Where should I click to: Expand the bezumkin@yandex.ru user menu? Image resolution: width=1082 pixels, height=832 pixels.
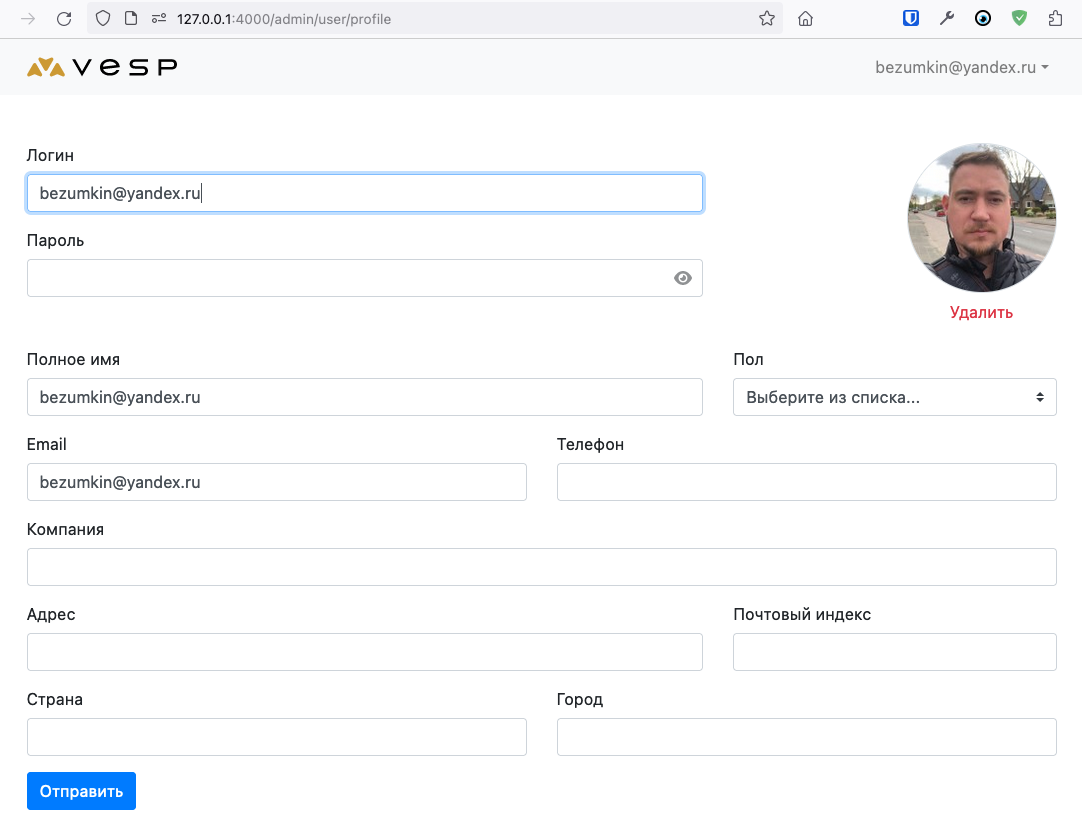click(961, 68)
